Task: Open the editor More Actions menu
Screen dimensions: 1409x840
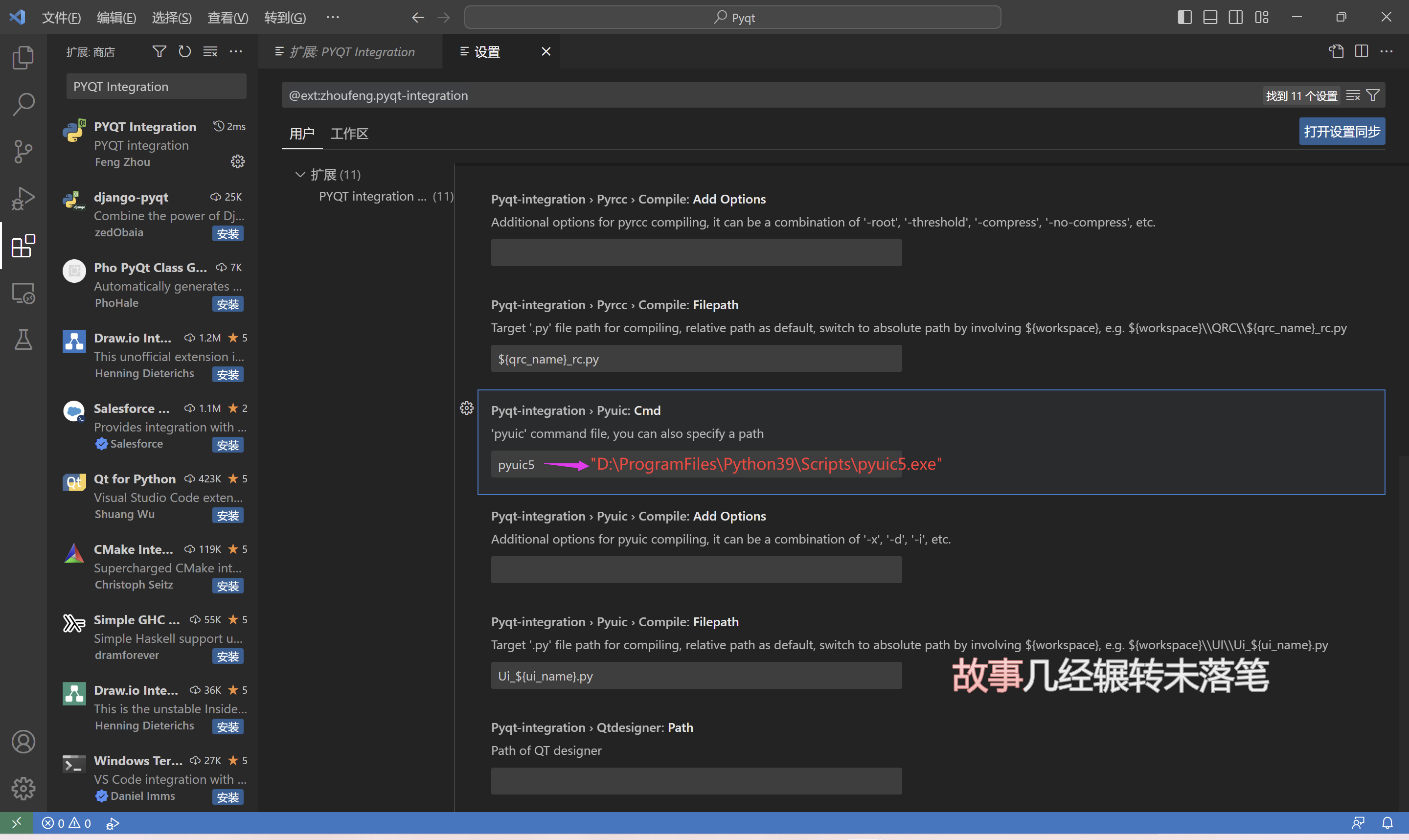Action: tap(1387, 51)
